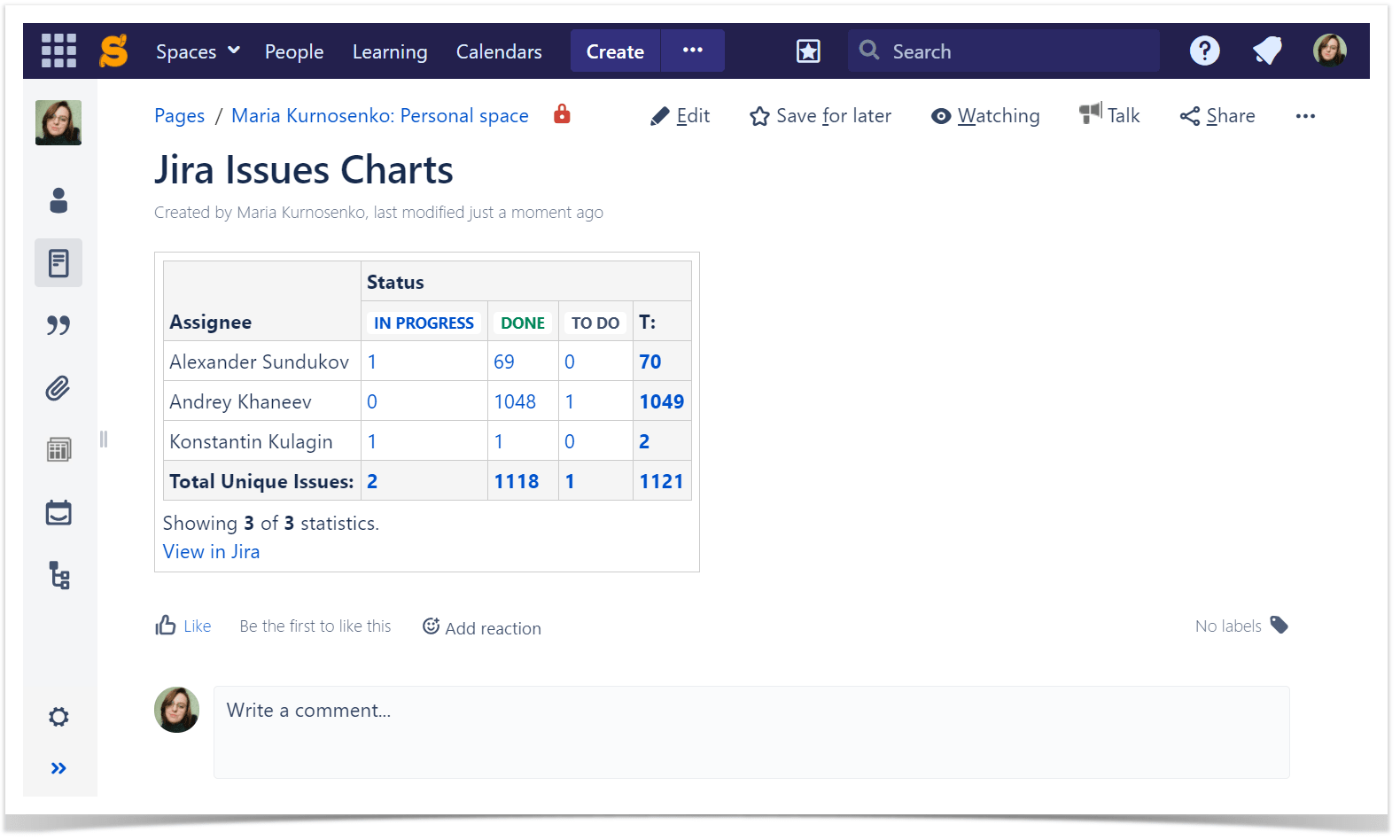The width and height of the screenshot is (1400, 840).
Task: Open the People menu item
Action: (x=294, y=51)
